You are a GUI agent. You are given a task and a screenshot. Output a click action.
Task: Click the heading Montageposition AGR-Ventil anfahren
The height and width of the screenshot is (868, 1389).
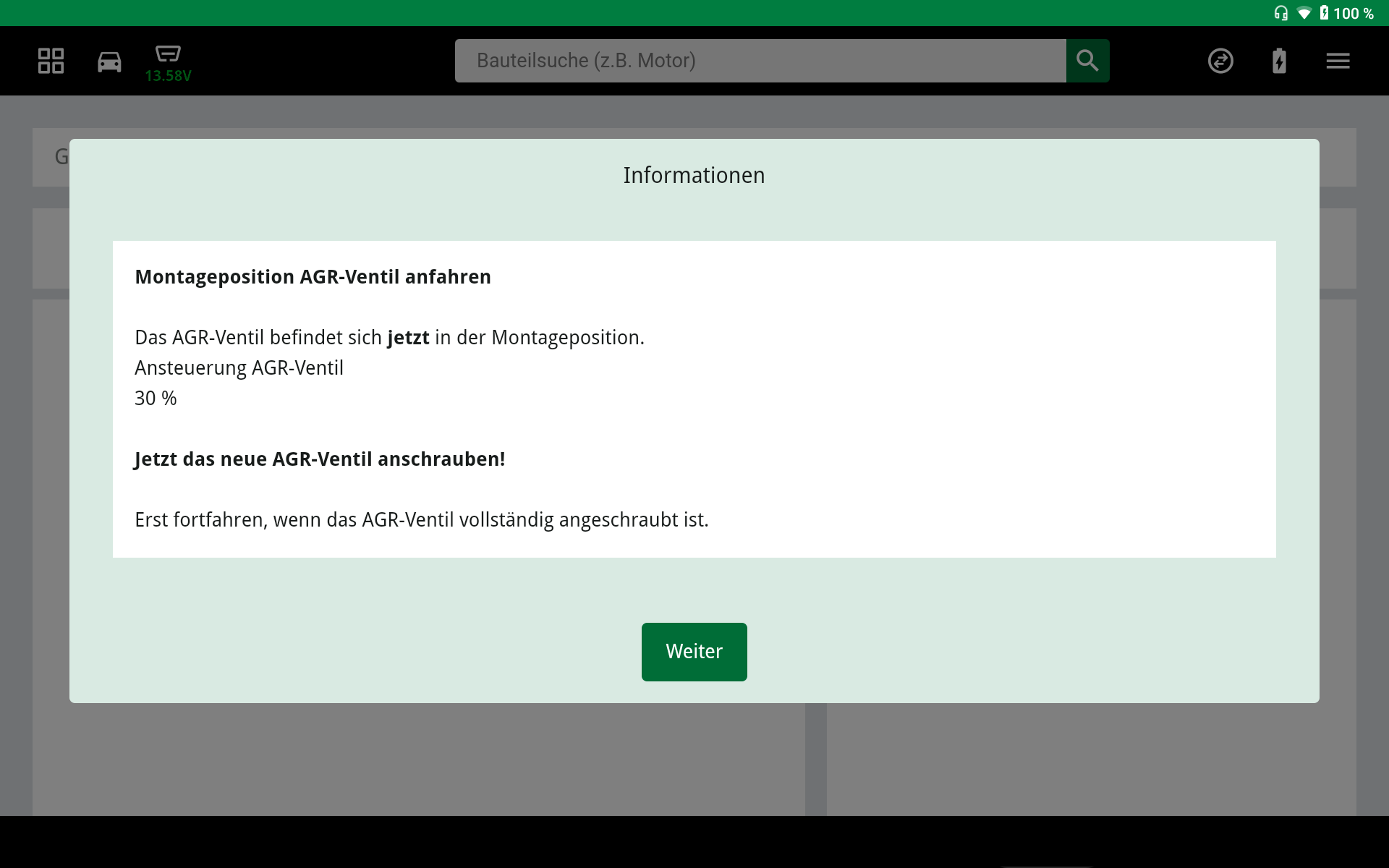point(313,276)
